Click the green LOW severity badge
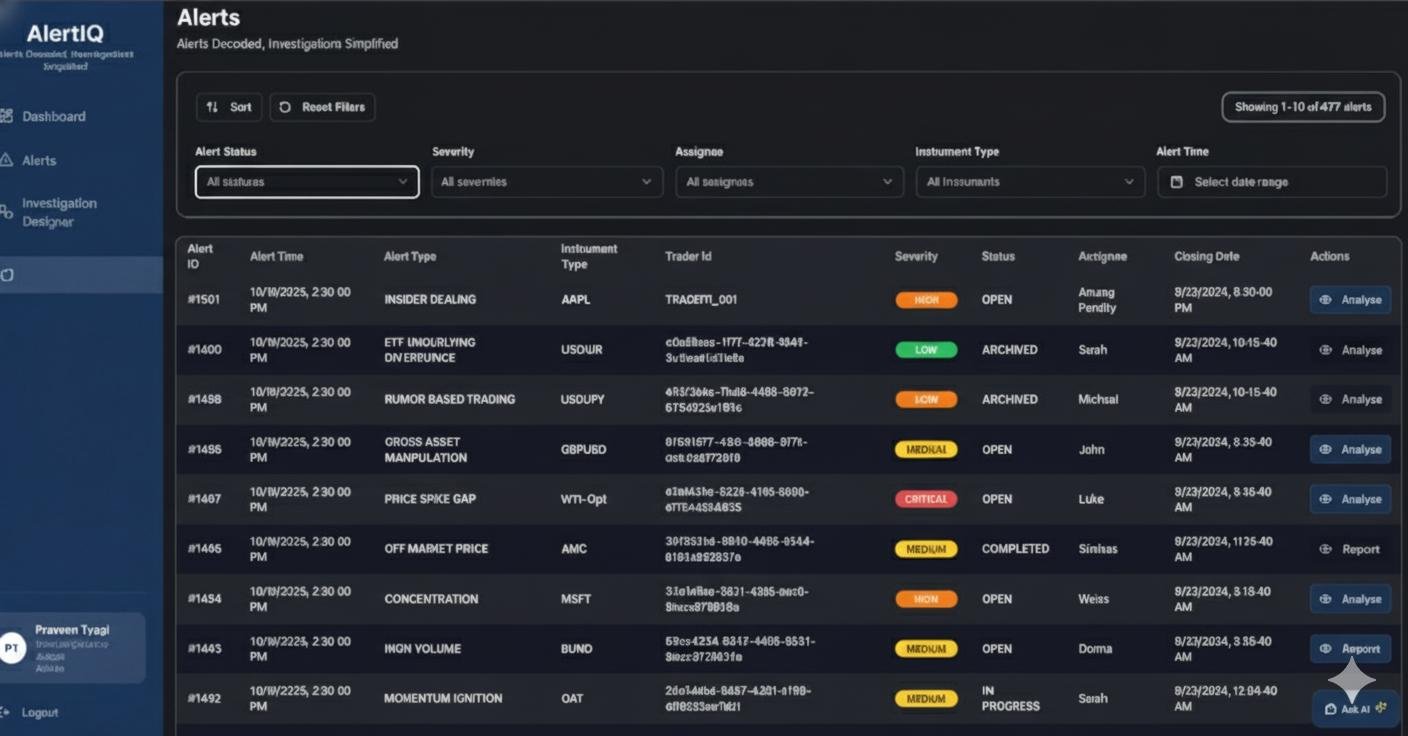 (x=926, y=350)
